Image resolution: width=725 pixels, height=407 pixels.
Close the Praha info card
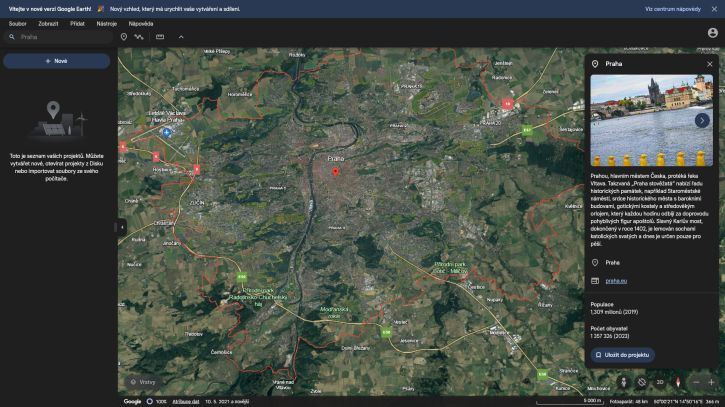click(710, 64)
